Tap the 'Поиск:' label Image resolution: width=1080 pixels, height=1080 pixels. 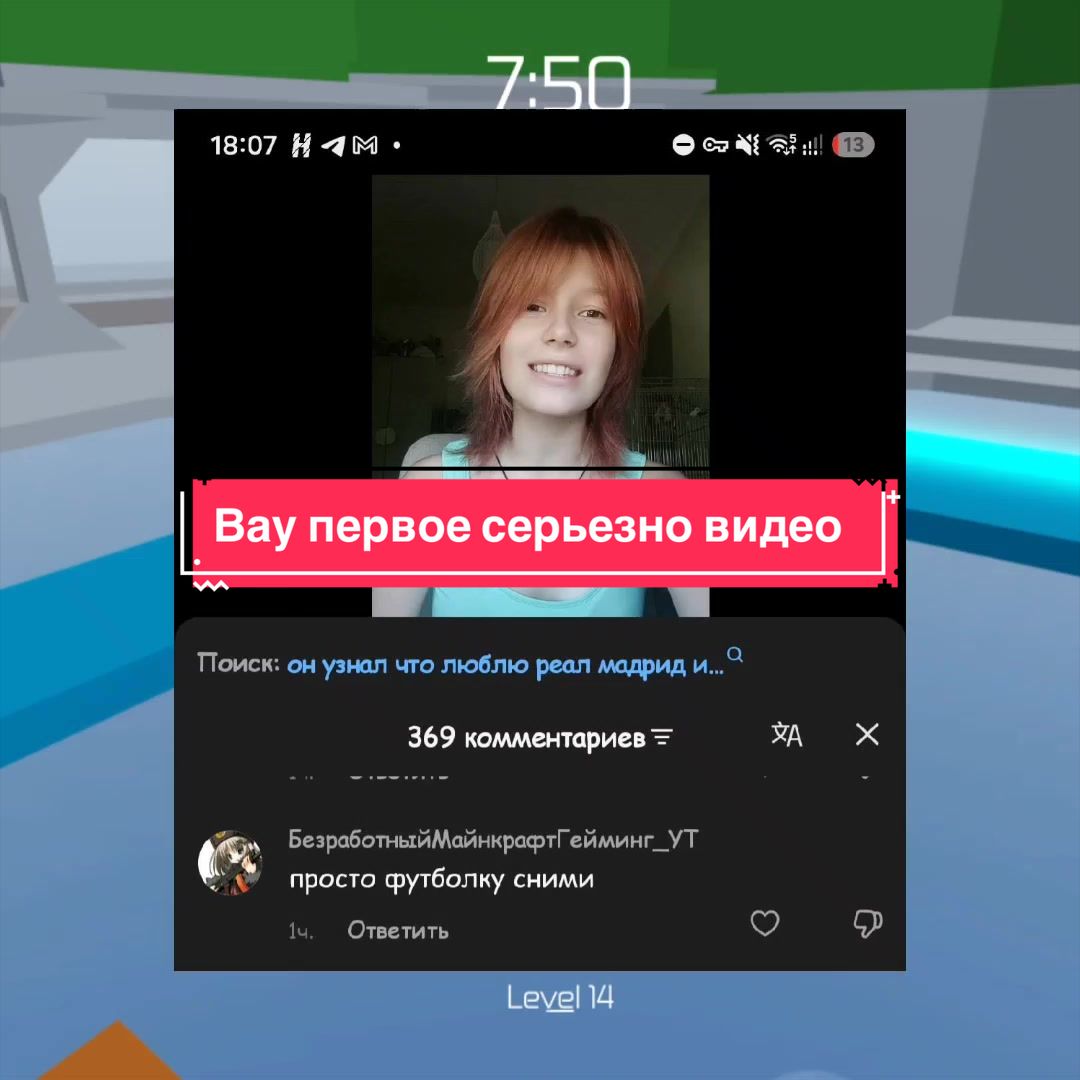coord(238,663)
